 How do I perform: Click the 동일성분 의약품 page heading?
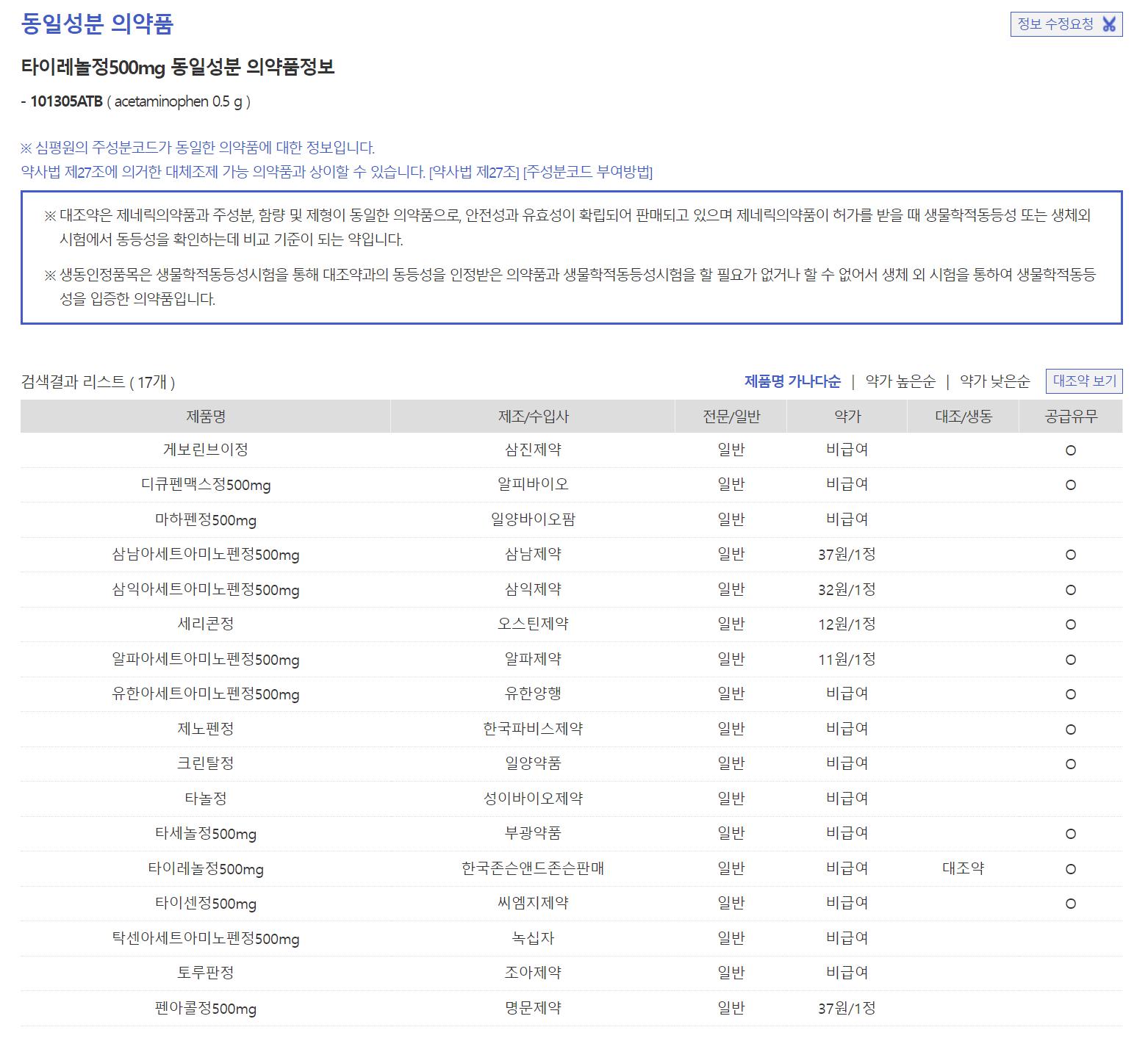[97, 24]
